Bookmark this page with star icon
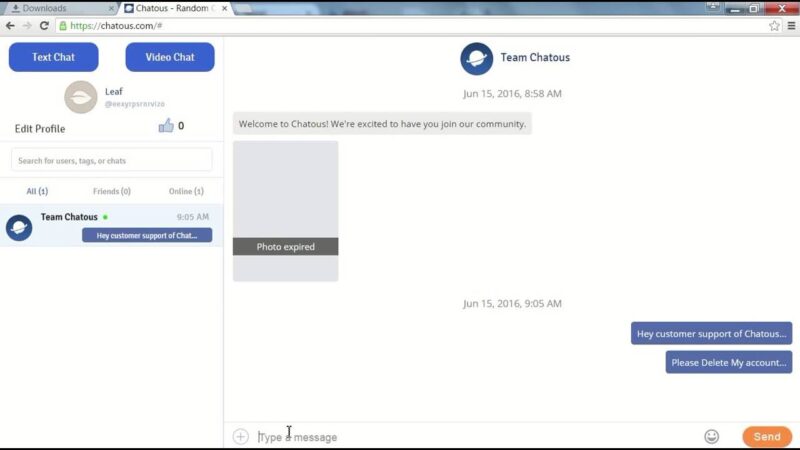The width and height of the screenshot is (800, 450). pos(774,26)
